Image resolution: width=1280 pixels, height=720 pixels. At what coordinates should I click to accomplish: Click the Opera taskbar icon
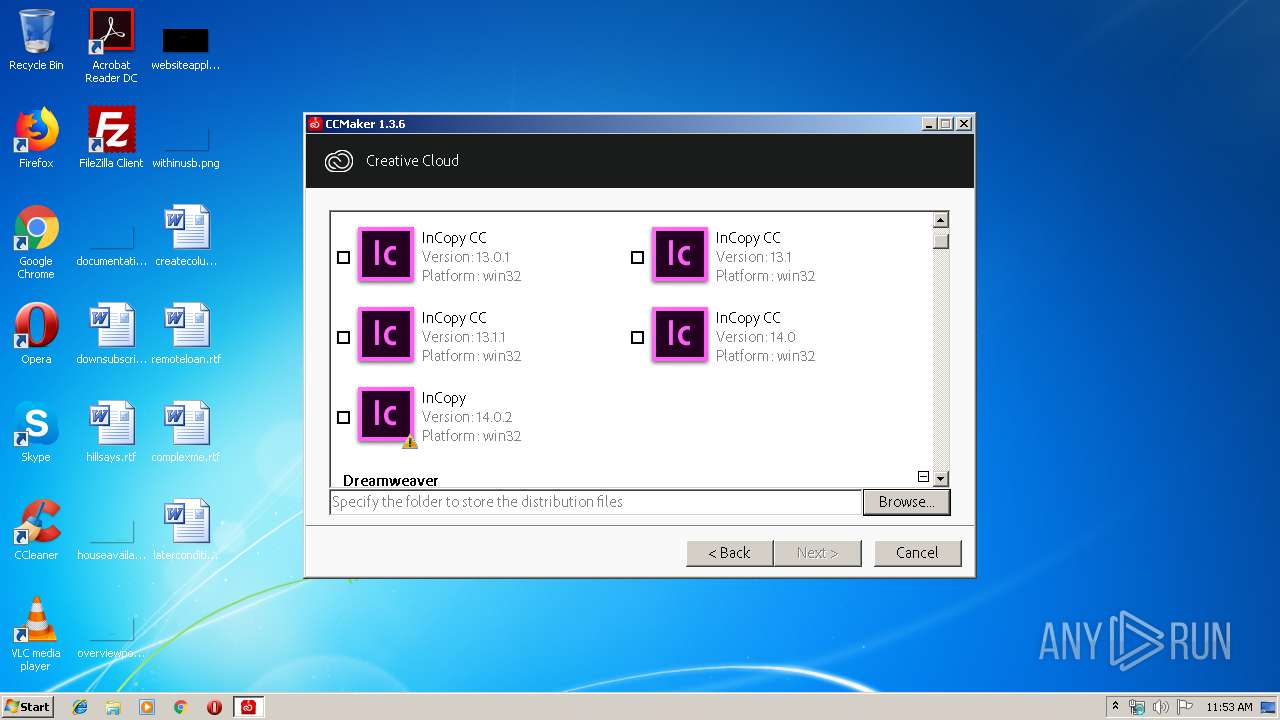click(x=214, y=707)
